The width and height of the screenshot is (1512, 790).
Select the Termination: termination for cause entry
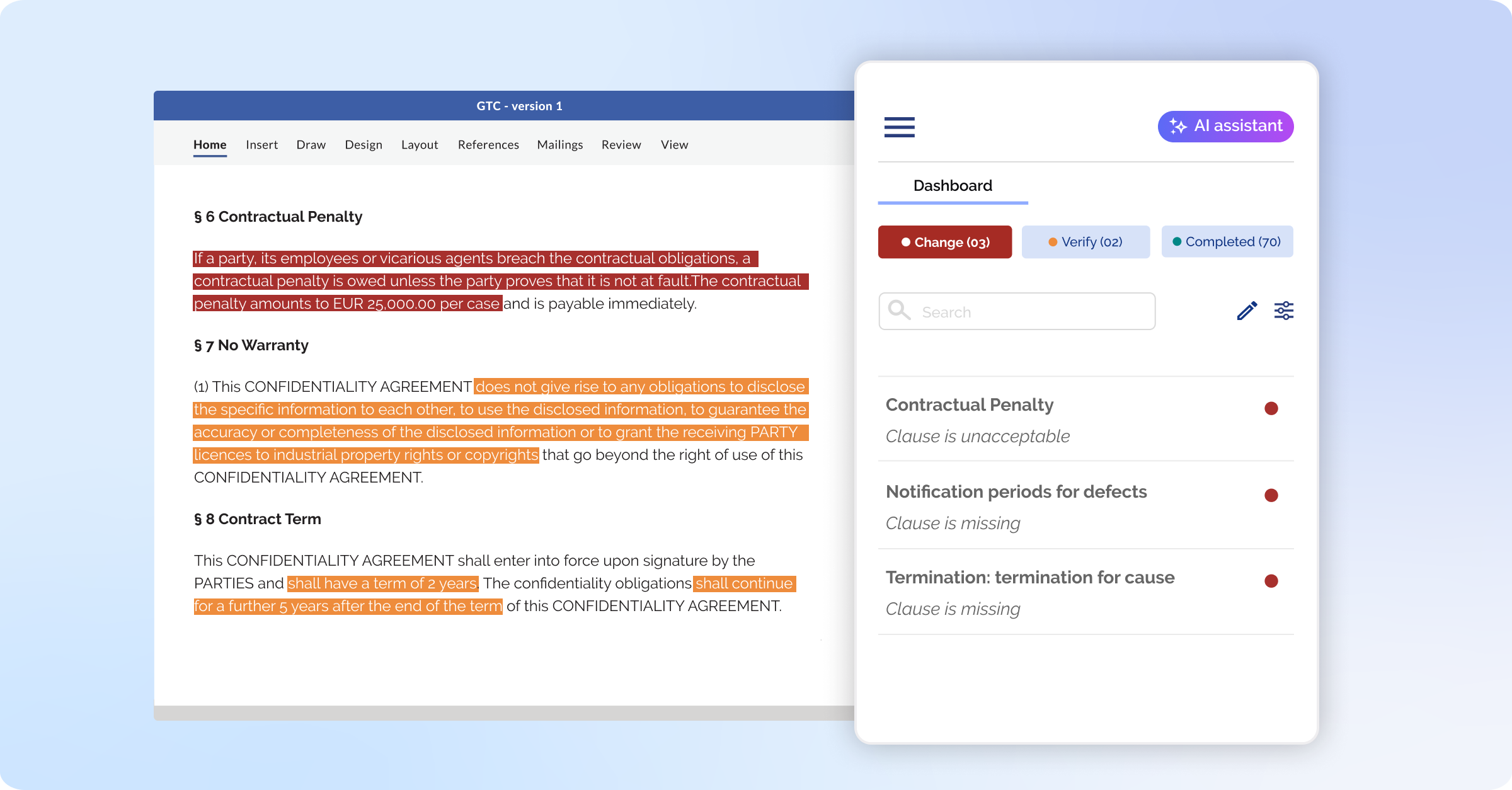pos(1029,577)
